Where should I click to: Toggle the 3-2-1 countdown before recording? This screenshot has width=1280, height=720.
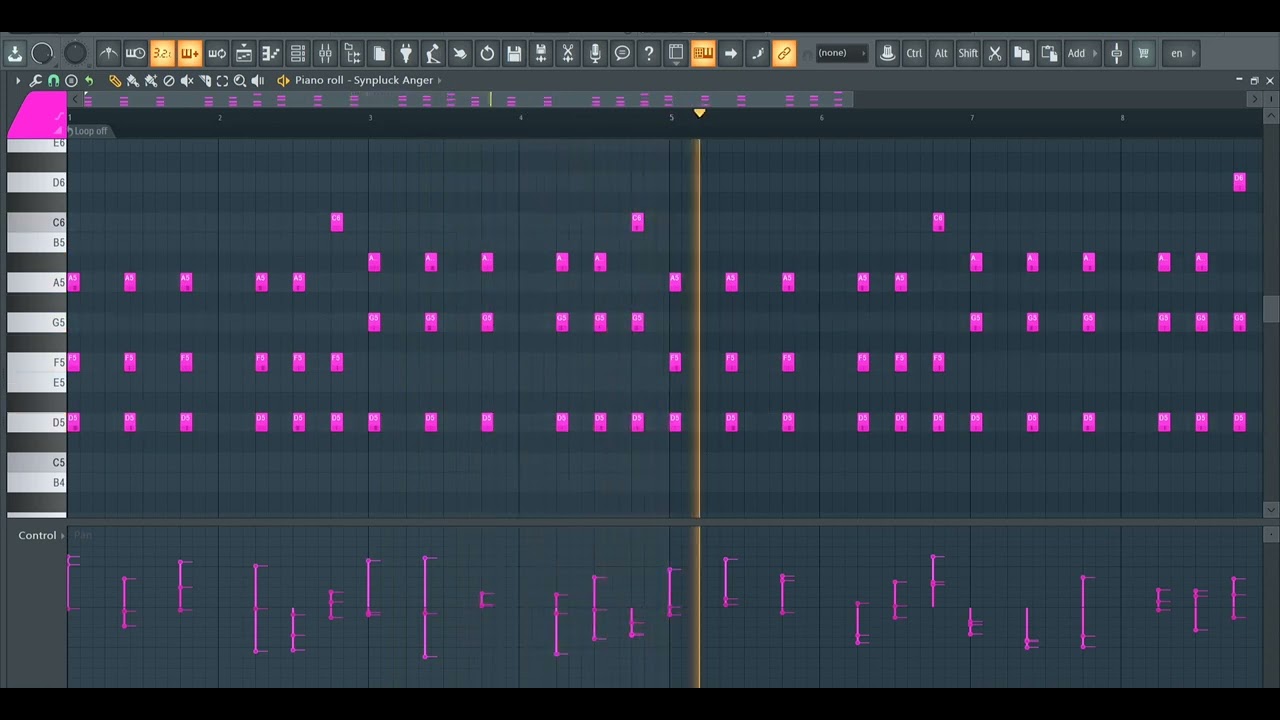162,53
